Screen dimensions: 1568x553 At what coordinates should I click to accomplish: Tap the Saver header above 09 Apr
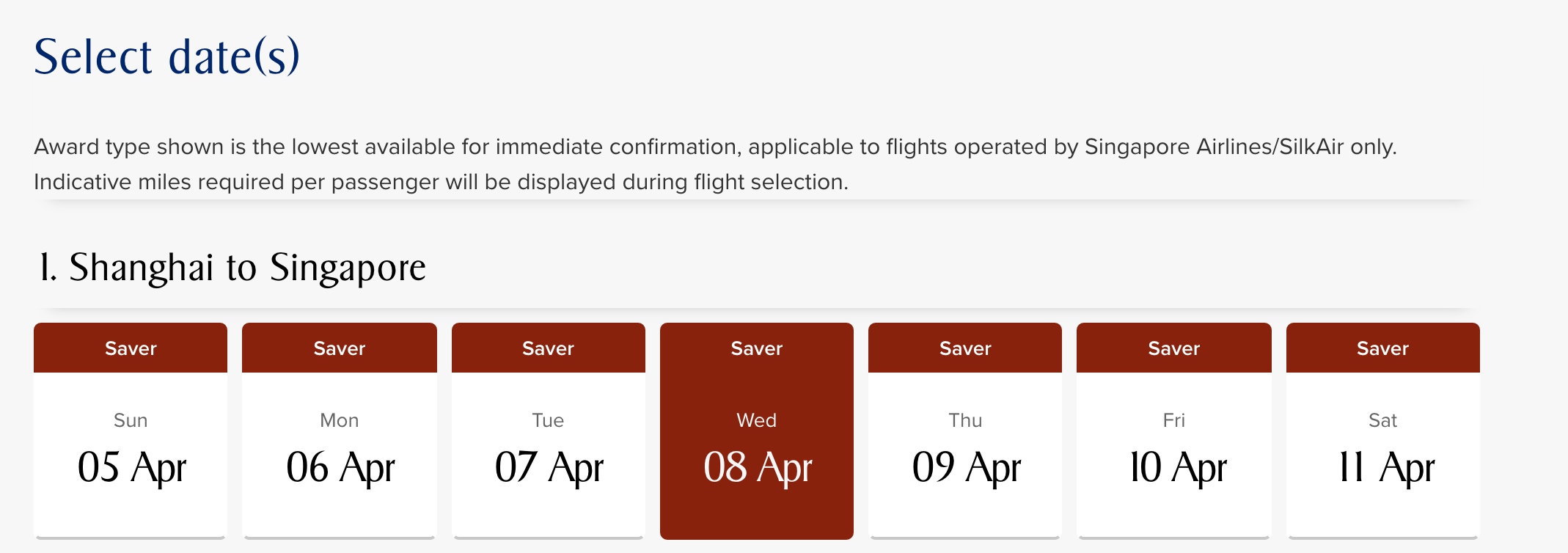click(965, 348)
